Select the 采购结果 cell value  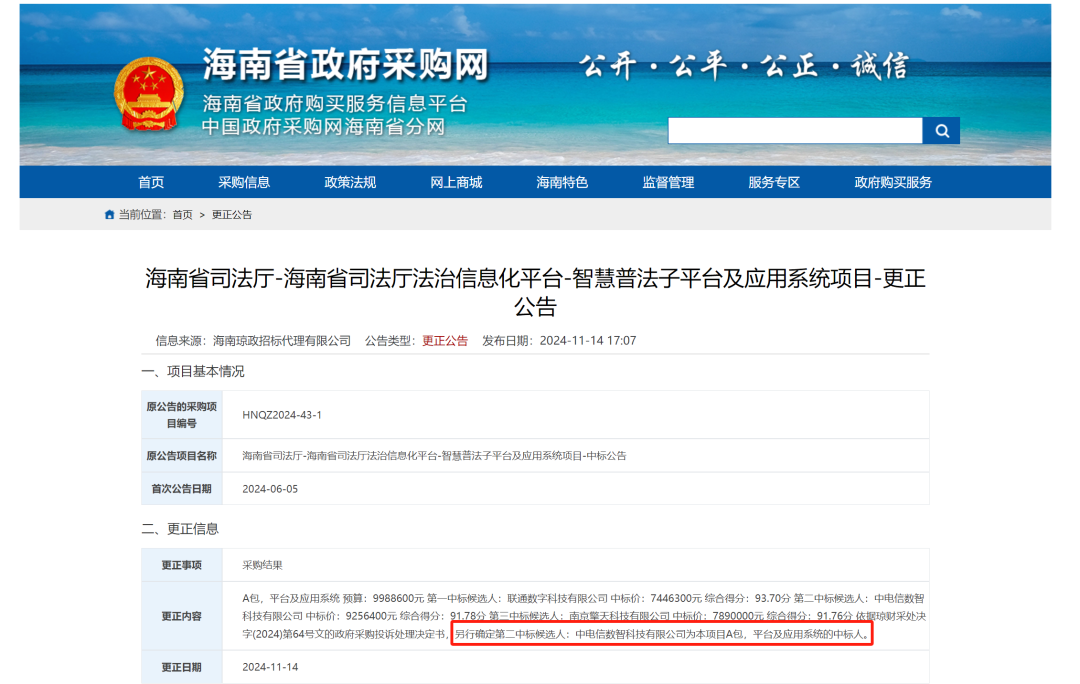262,565
